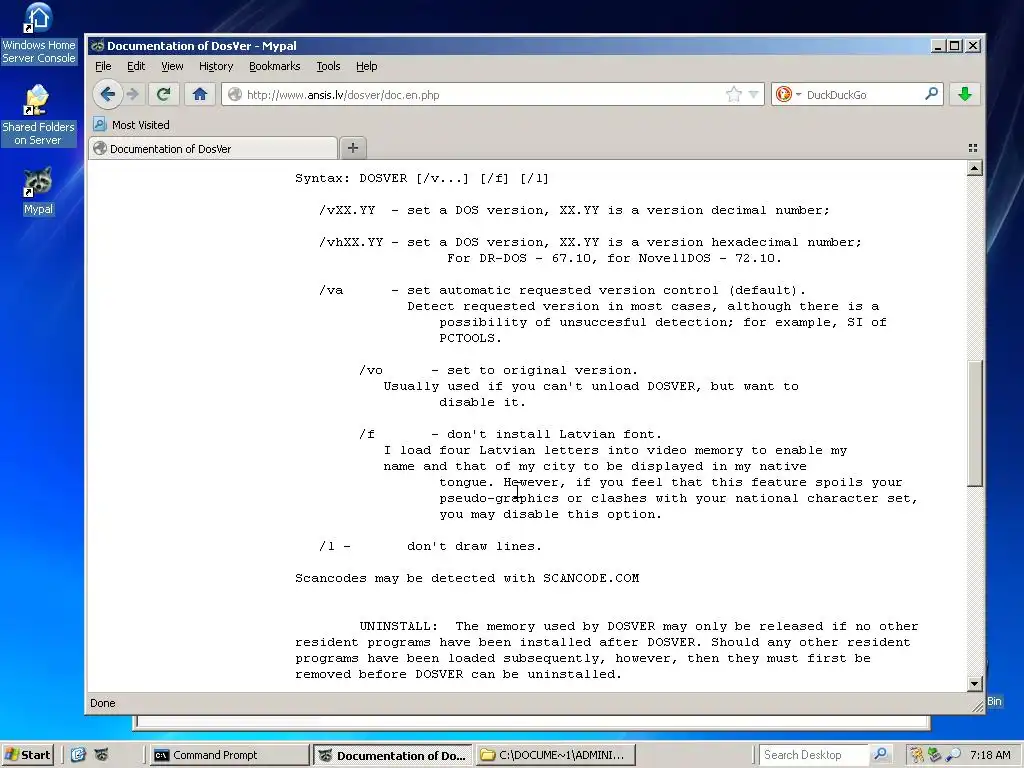Open the DuckDuckGo search engine selector
1024x768 pixels.
[x=788, y=95]
